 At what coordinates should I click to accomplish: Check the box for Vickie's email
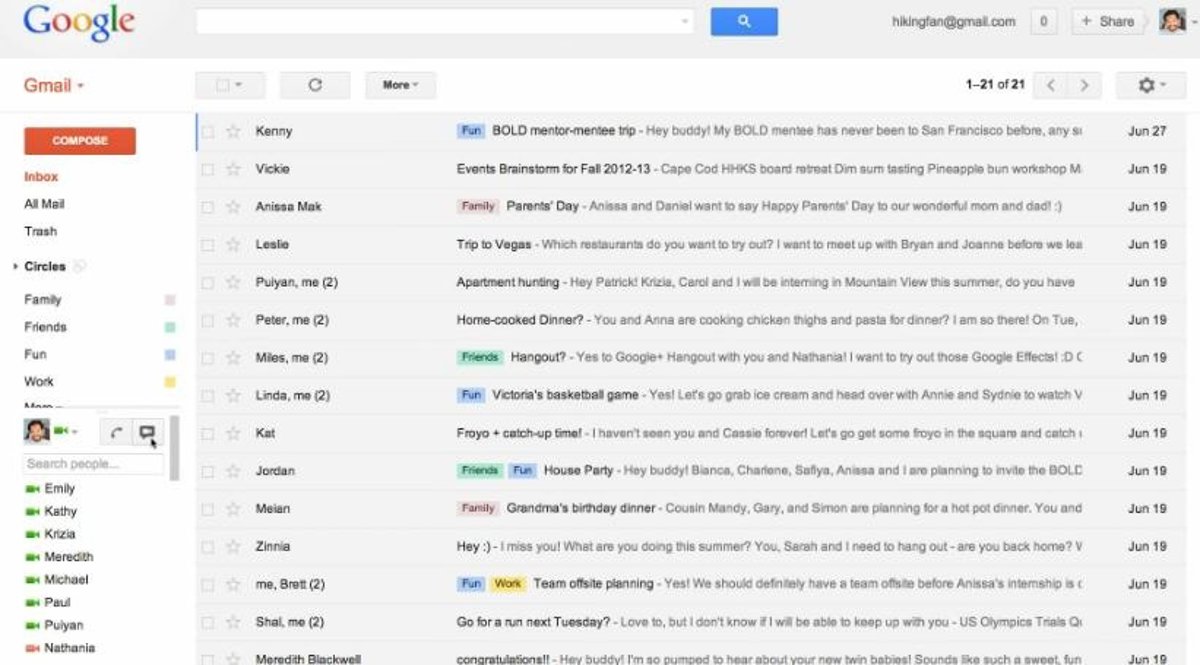pos(208,169)
